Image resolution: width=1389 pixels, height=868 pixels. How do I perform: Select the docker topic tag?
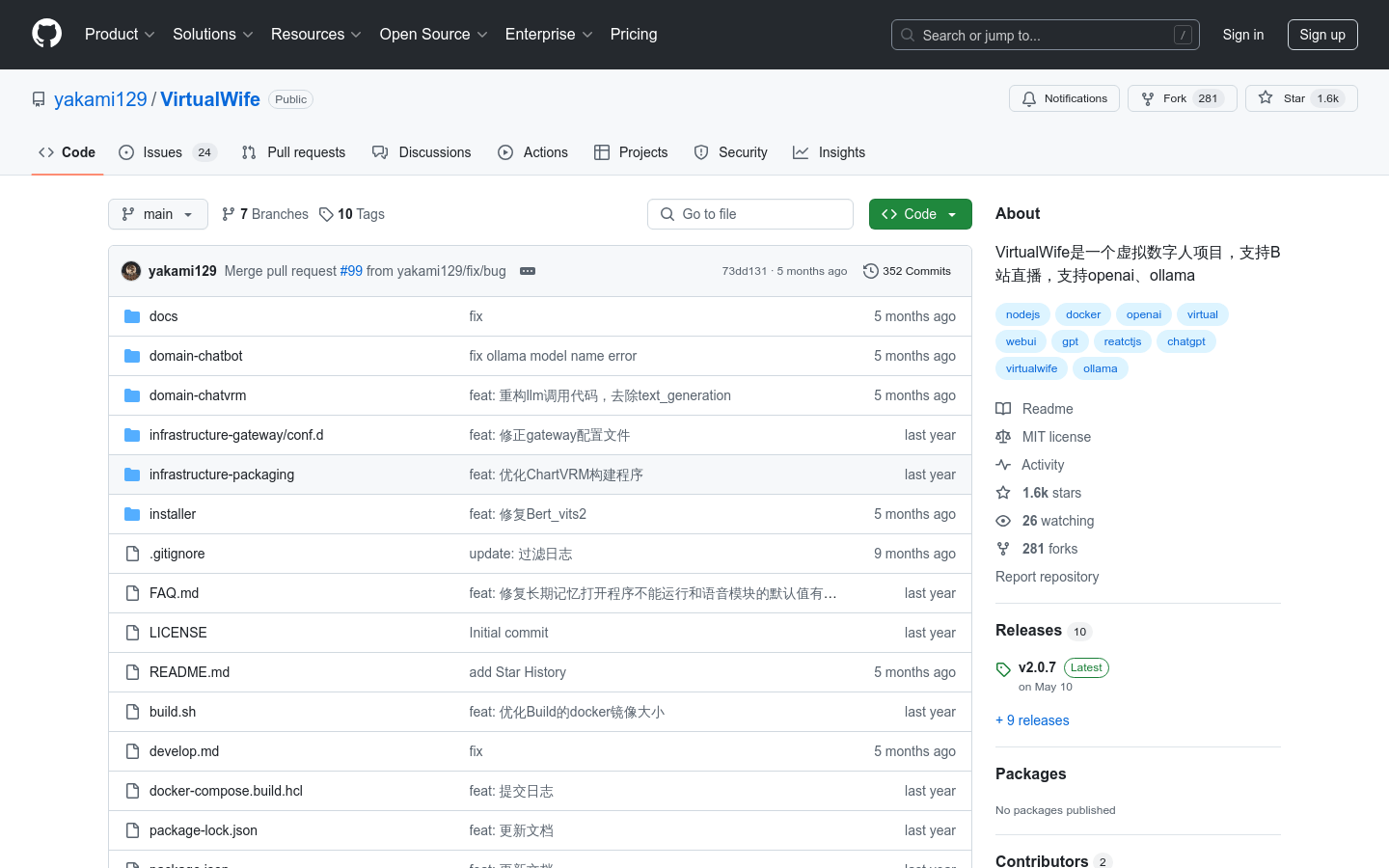pyautogui.click(x=1083, y=314)
